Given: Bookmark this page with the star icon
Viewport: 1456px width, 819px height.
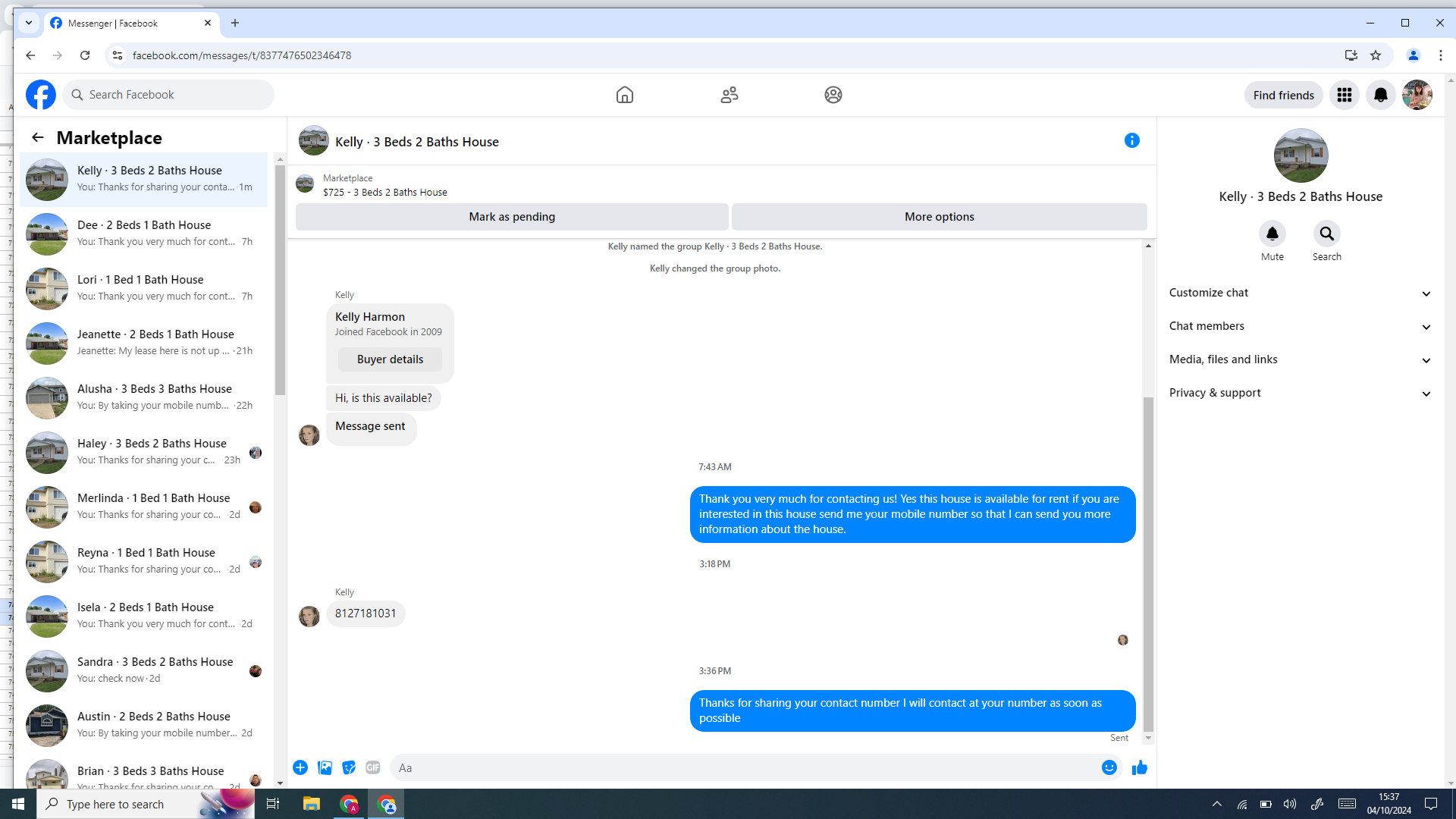Looking at the screenshot, I should click(x=1376, y=55).
